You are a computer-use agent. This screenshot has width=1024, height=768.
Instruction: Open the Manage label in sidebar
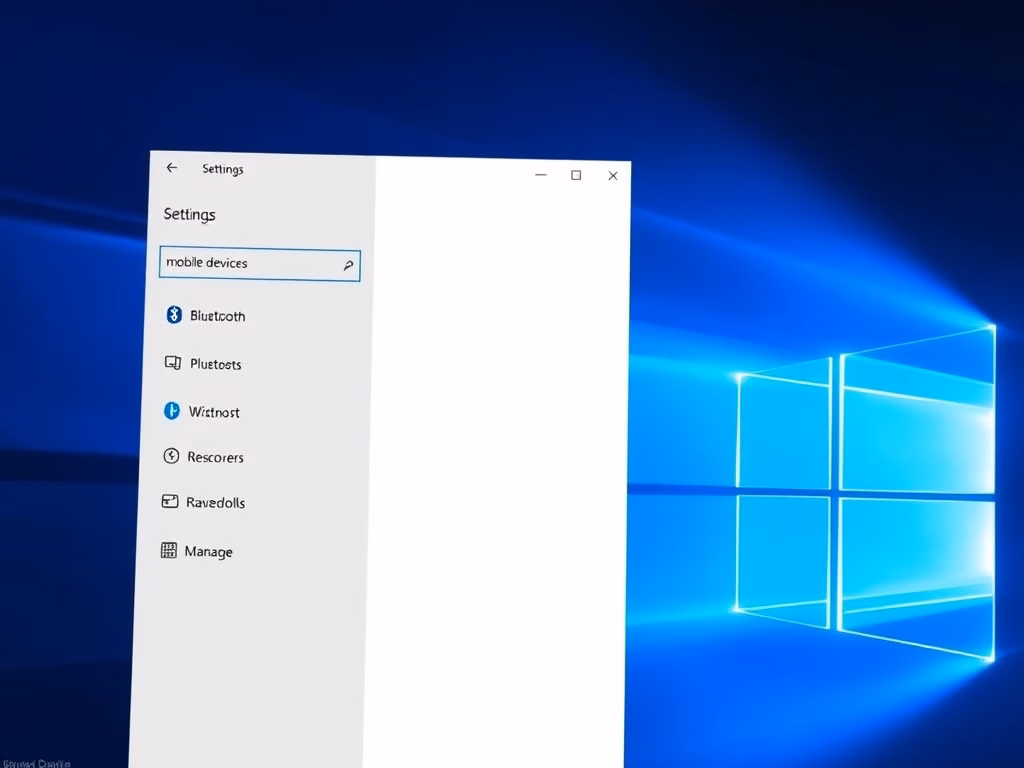208,552
